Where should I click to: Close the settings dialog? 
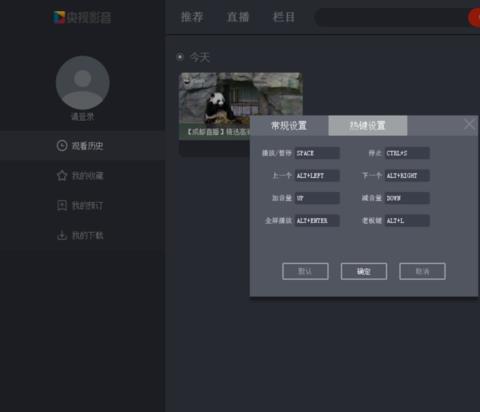coord(469,124)
